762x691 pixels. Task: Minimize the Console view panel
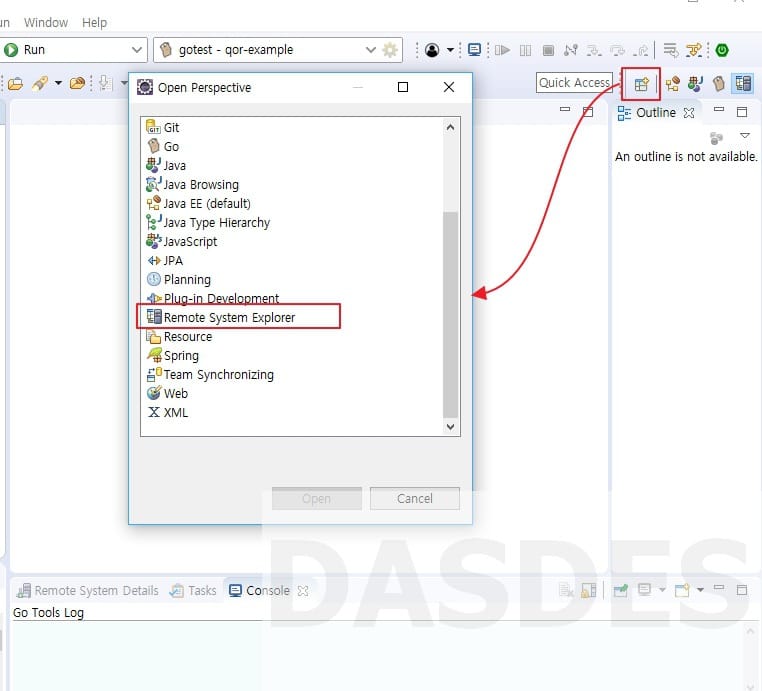[719, 587]
